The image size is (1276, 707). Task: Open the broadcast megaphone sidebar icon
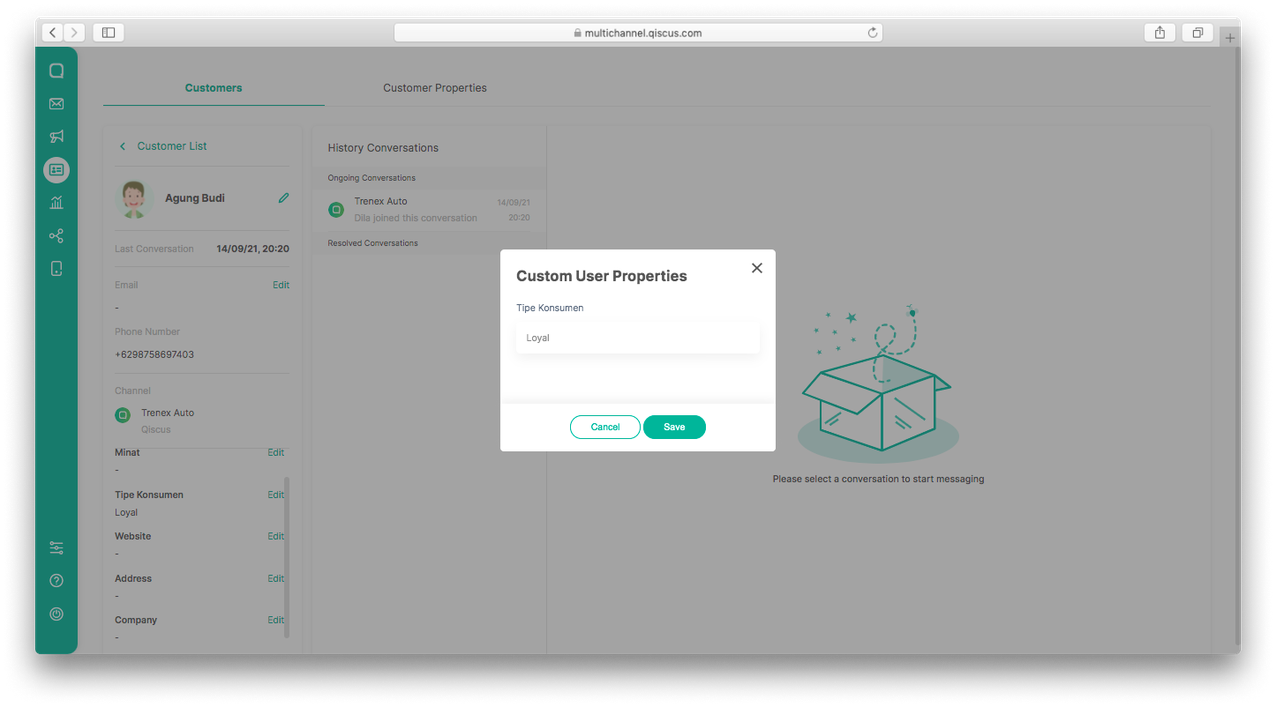tap(56, 137)
